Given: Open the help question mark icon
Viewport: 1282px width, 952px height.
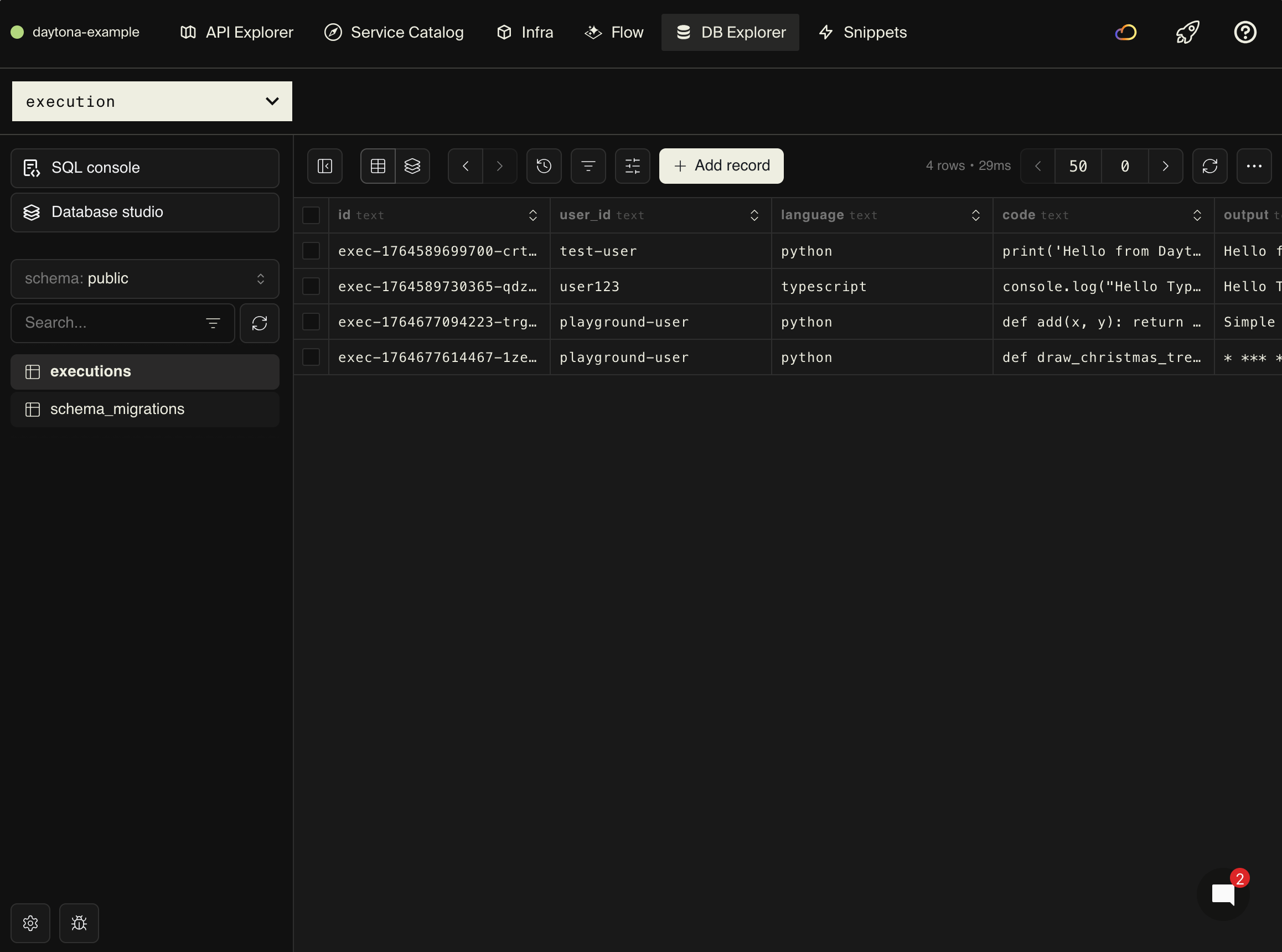Looking at the screenshot, I should pos(1245,32).
